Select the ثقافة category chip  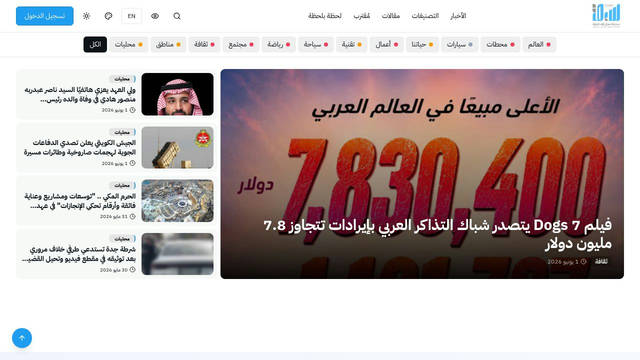pyautogui.click(x=204, y=44)
